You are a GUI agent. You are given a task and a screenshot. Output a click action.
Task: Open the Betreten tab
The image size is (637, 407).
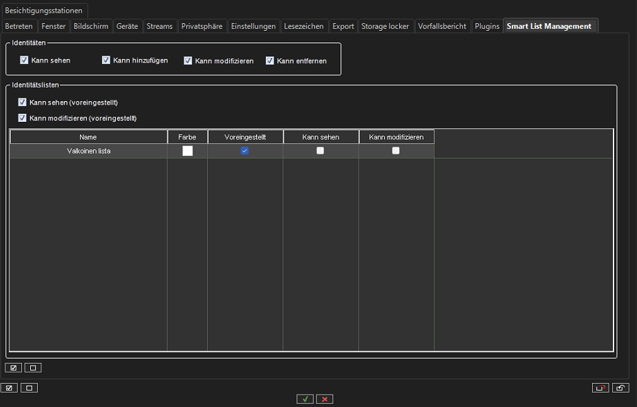19,26
